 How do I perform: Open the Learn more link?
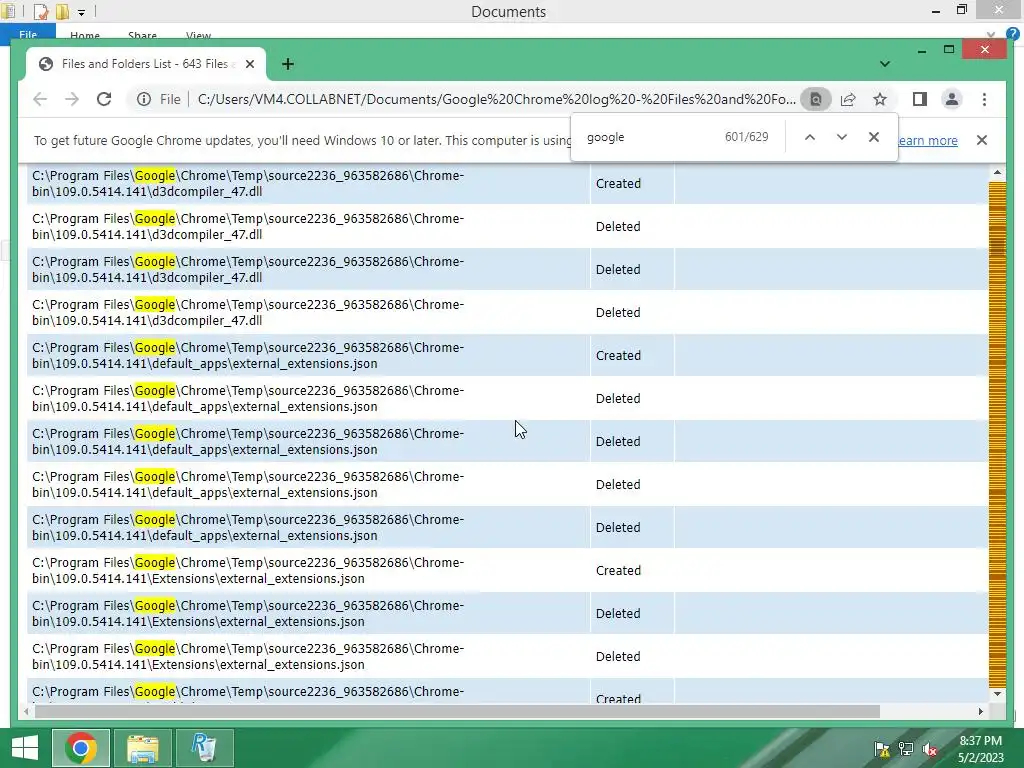927,140
